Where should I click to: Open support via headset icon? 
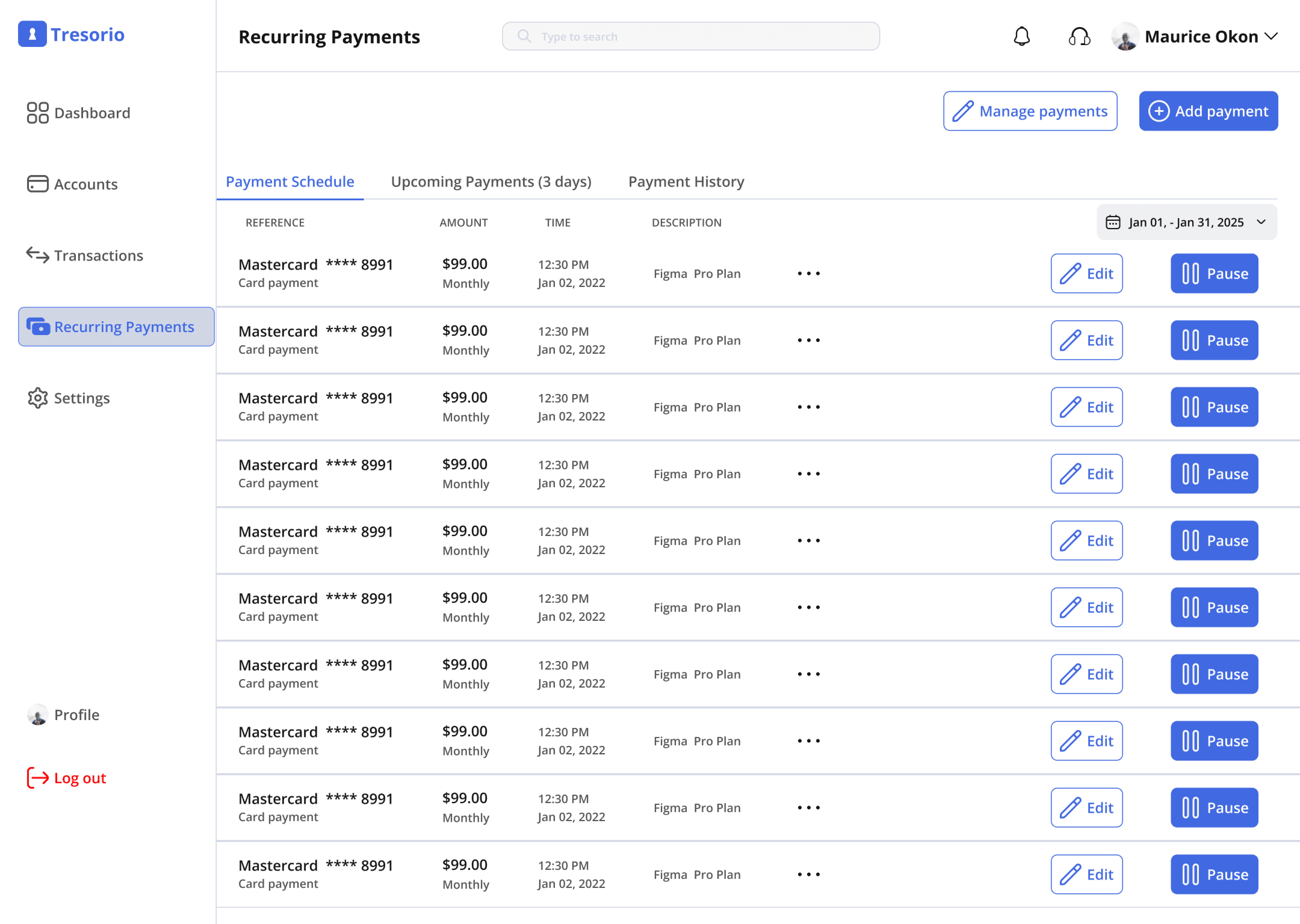(1079, 36)
